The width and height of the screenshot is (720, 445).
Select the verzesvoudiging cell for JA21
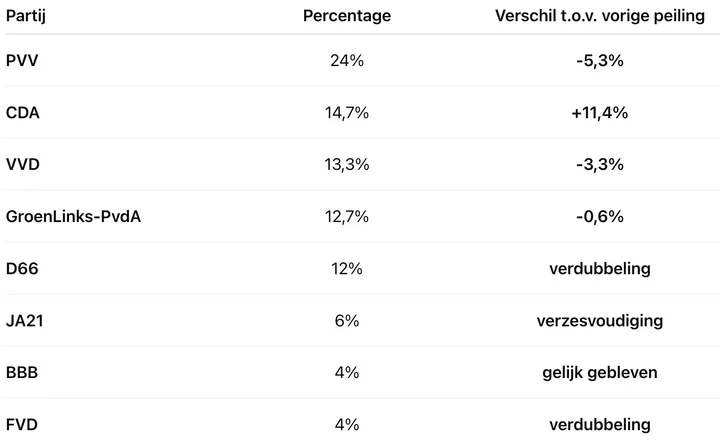coord(599,321)
